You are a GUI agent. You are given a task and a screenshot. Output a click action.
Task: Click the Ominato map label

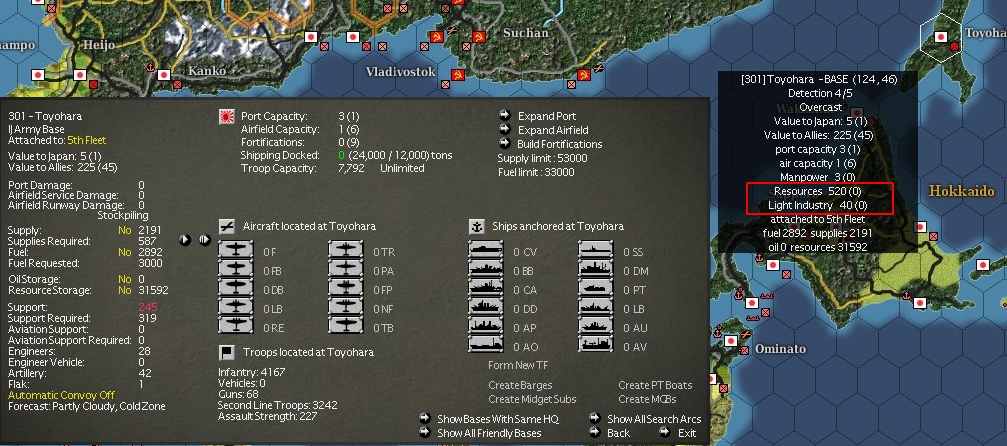(x=780, y=349)
